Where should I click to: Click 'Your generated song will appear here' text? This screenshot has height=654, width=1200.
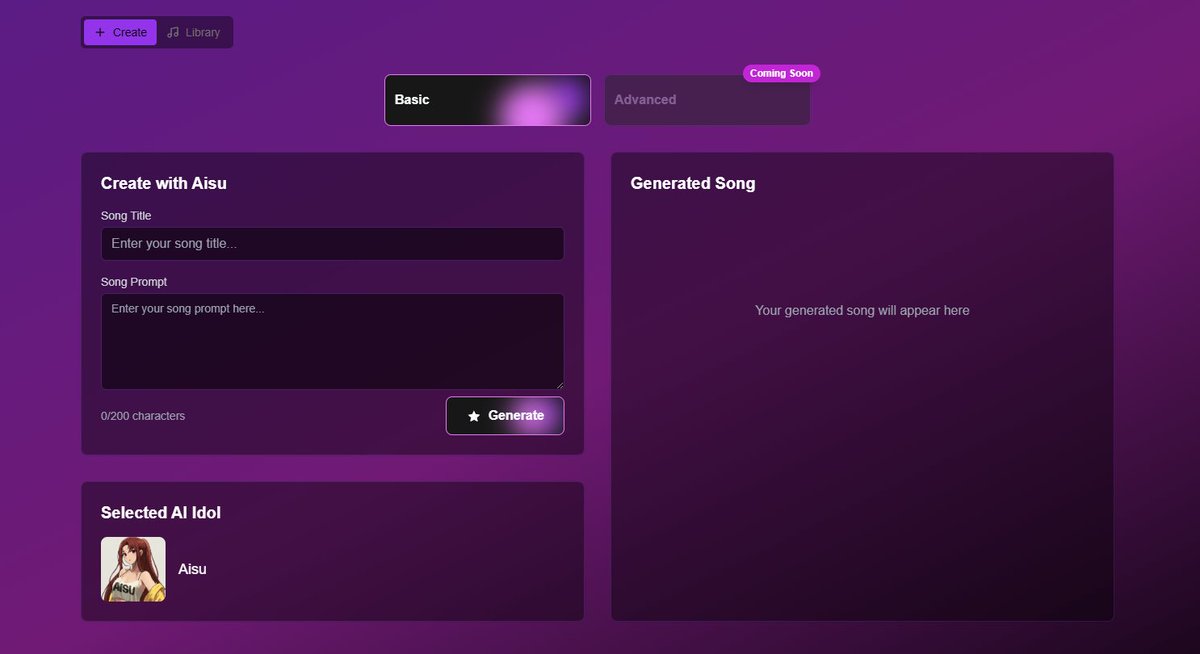click(x=862, y=310)
